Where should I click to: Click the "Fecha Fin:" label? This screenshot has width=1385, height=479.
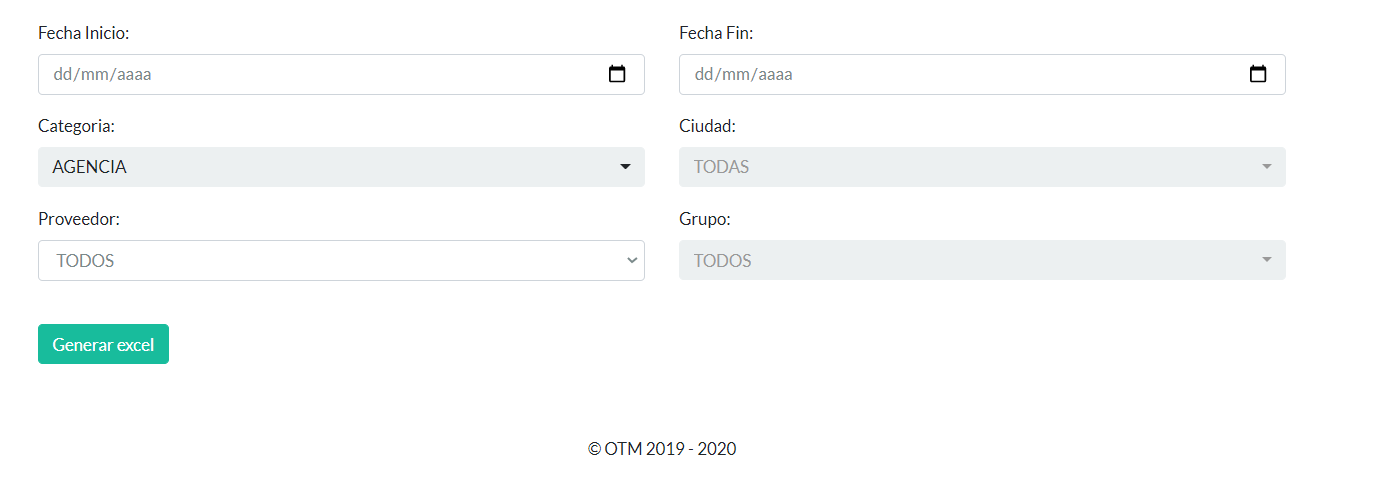(716, 33)
